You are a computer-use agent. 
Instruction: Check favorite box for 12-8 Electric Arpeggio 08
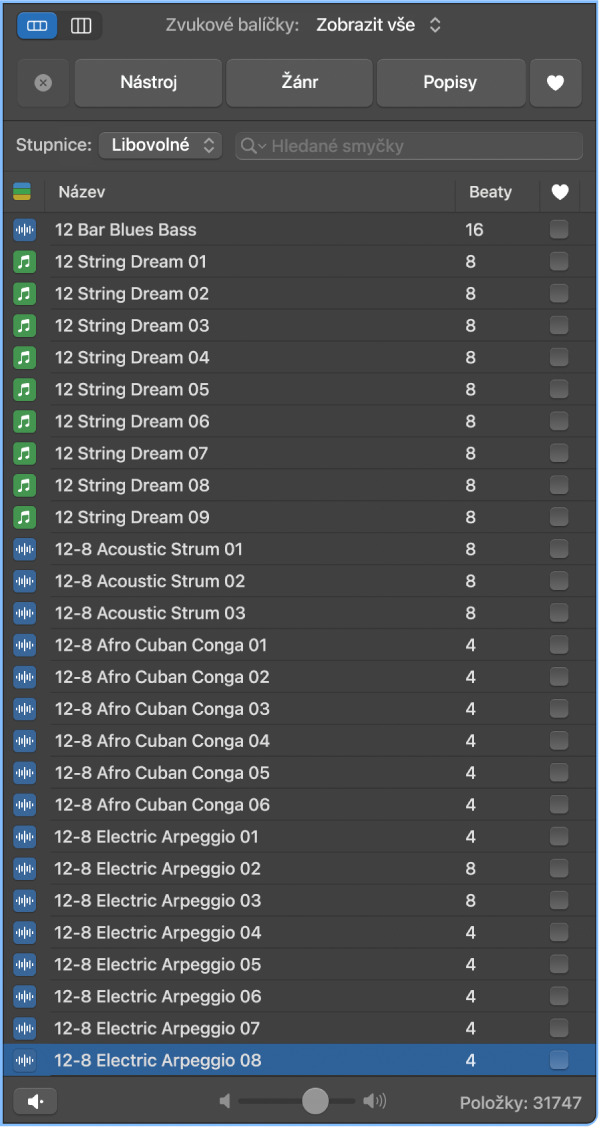pos(559,1060)
